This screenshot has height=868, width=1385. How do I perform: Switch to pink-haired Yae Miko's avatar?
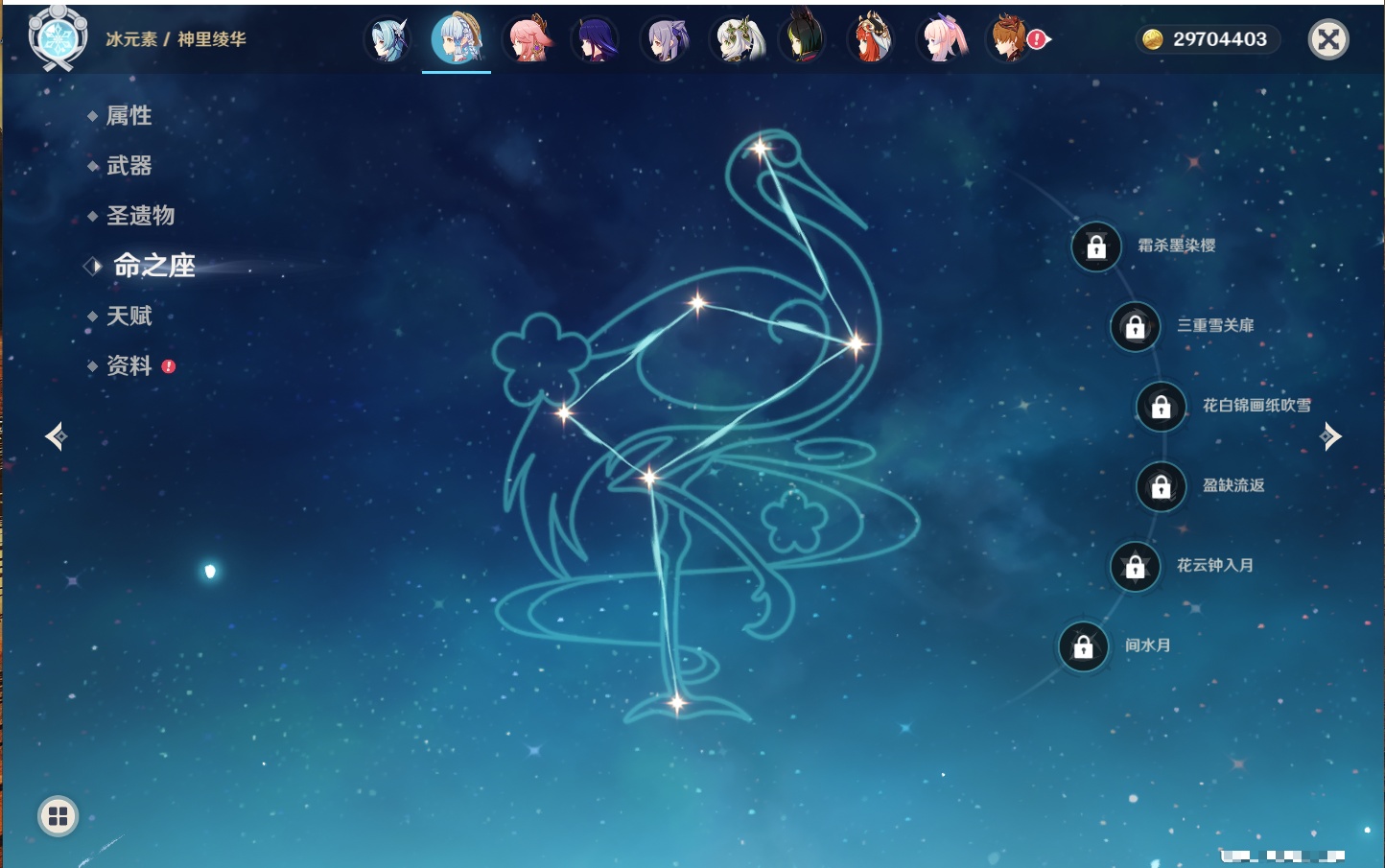pyautogui.click(x=527, y=40)
